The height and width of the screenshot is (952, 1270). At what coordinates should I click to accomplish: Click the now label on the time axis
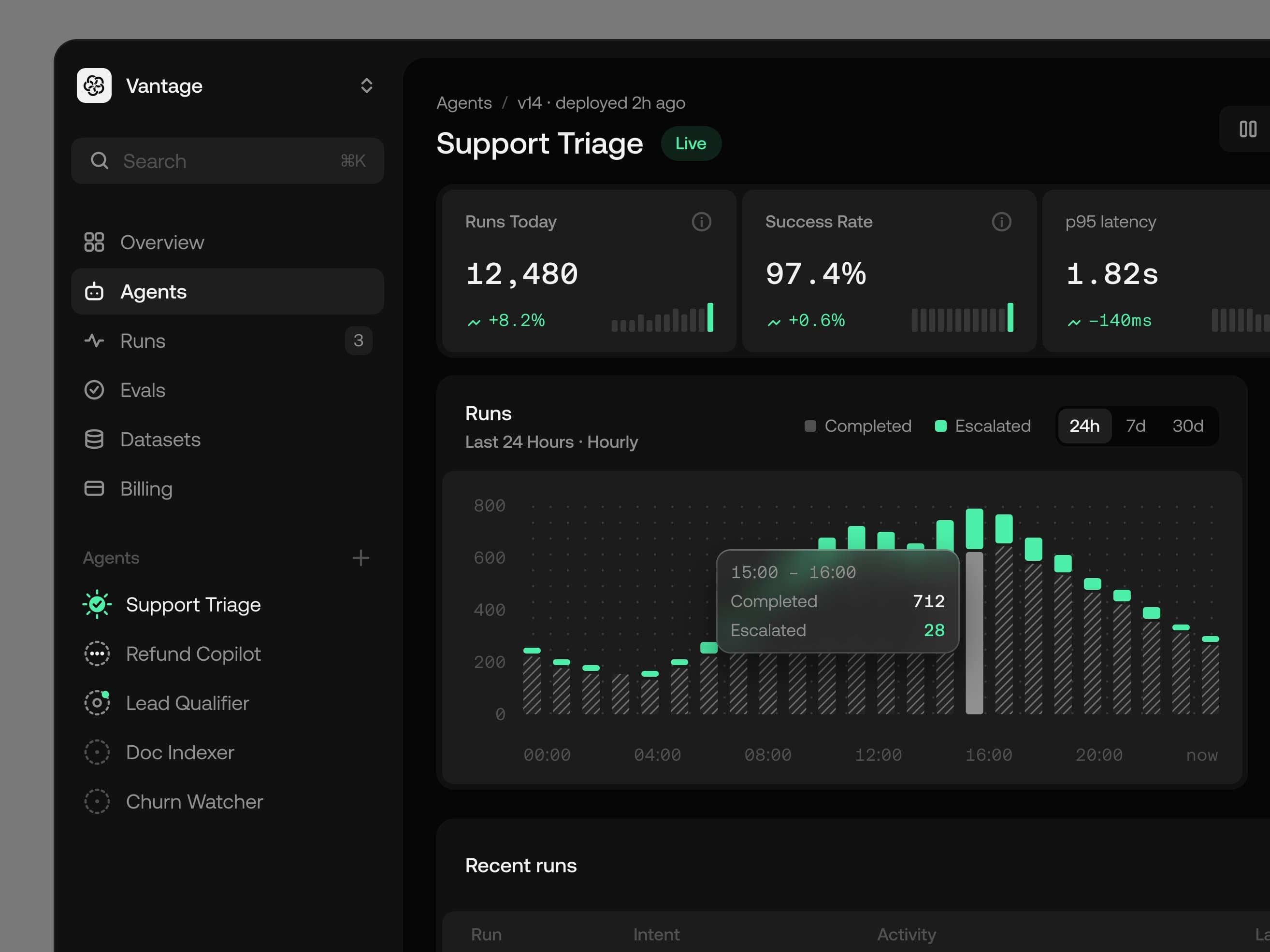(x=1202, y=754)
